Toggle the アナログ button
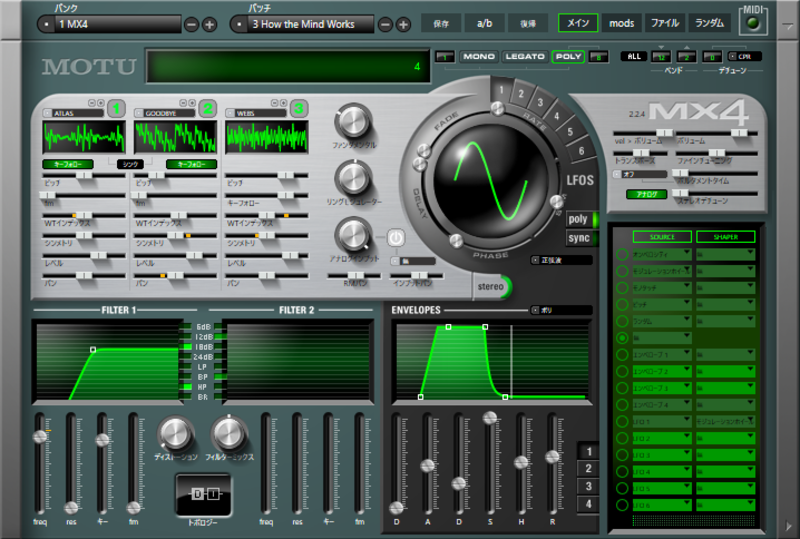This screenshot has width=800, height=539. pyautogui.click(x=646, y=194)
